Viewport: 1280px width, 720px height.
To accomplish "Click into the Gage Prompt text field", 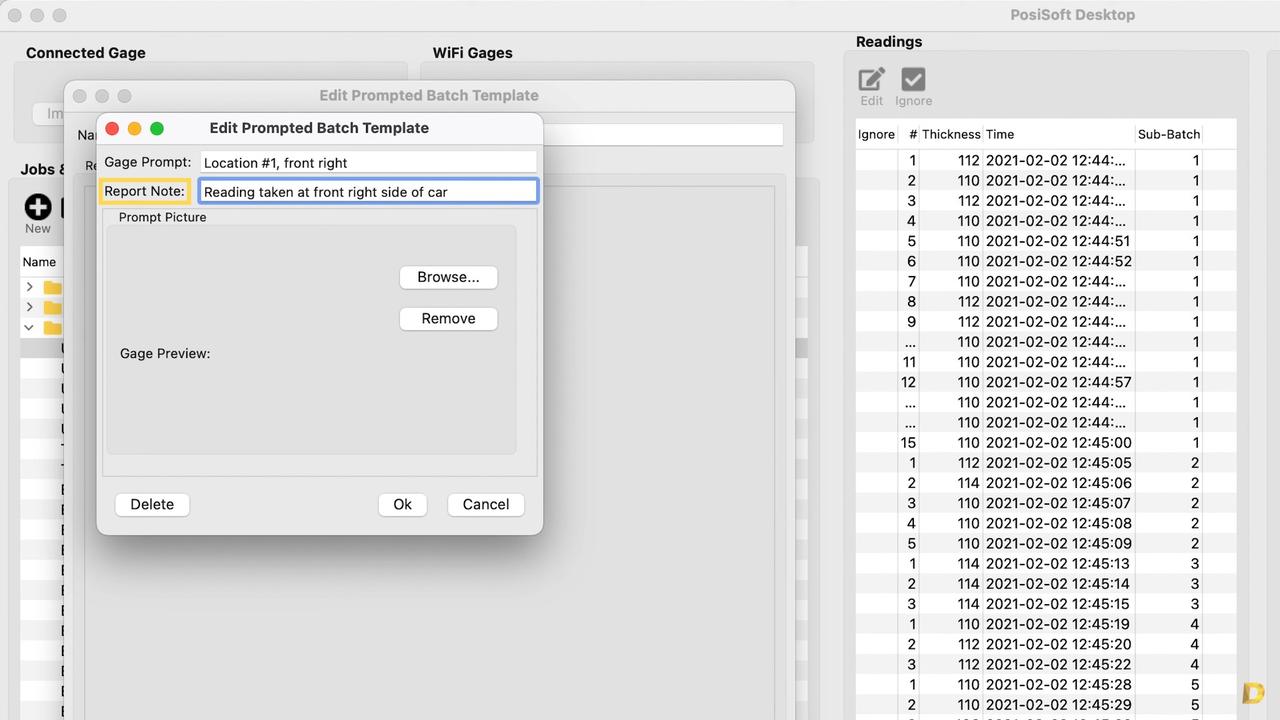I will click(x=368, y=162).
